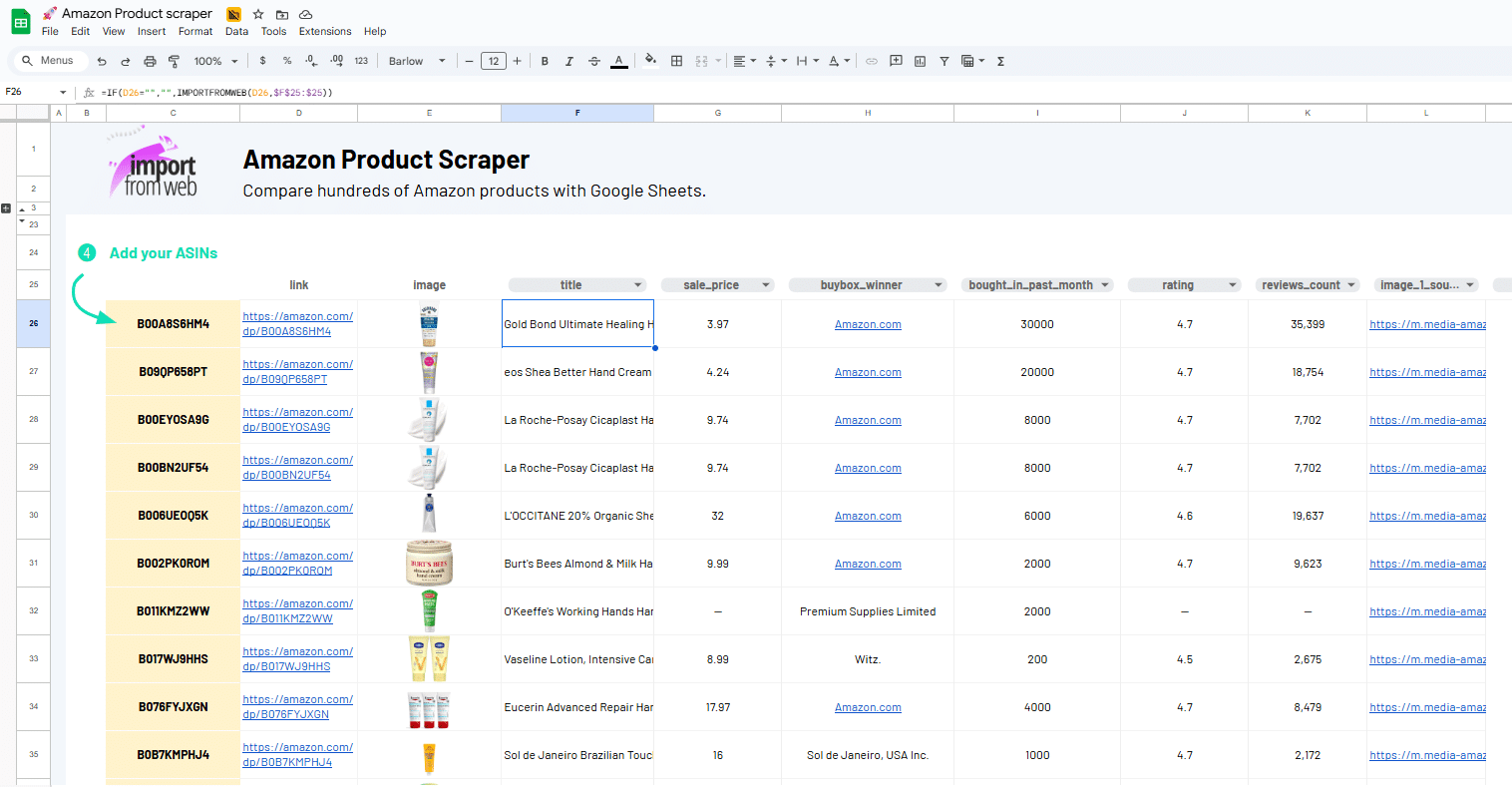Click the print icon
This screenshot has width=1512, height=787.
150,61
